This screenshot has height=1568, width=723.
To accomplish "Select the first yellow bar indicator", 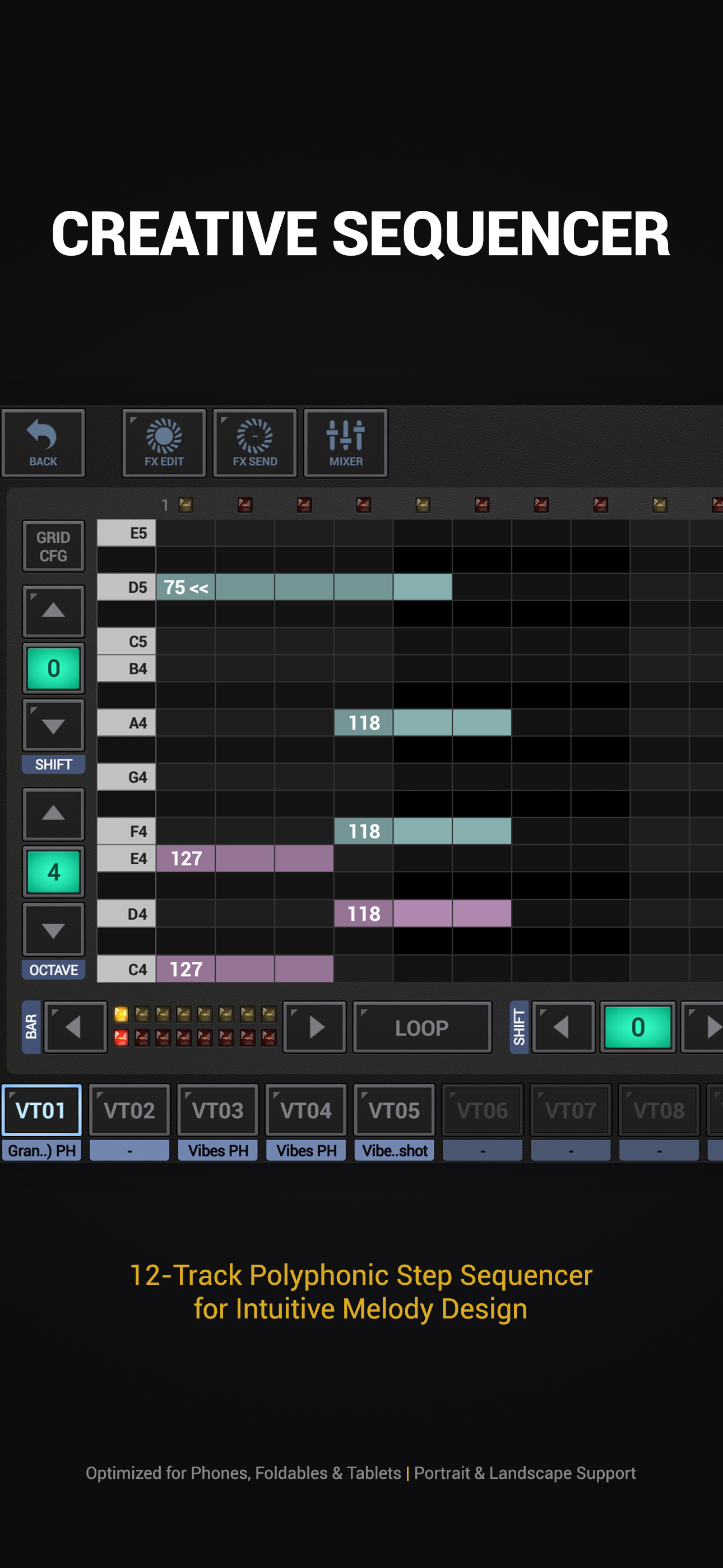I will pyautogui.click(x=121, y=1014).
